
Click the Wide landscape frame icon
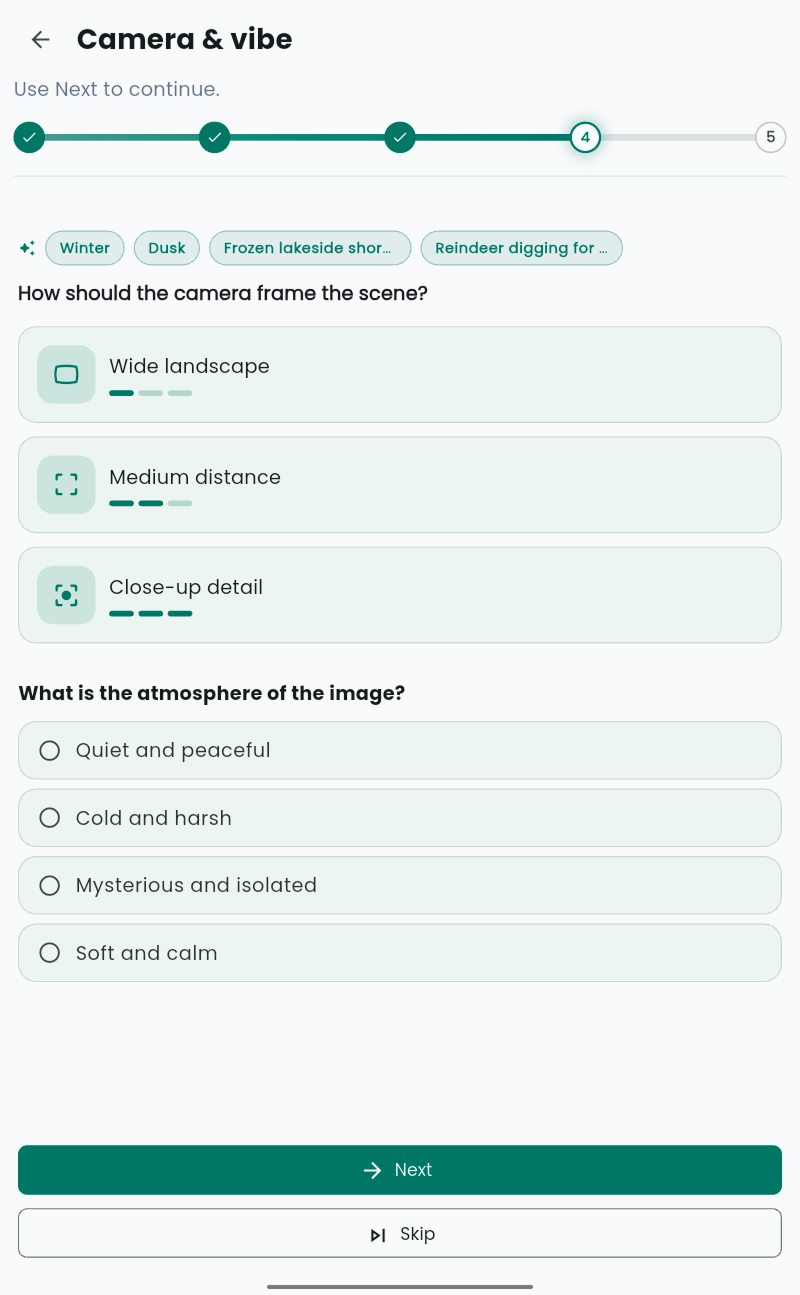coord(66,375)
